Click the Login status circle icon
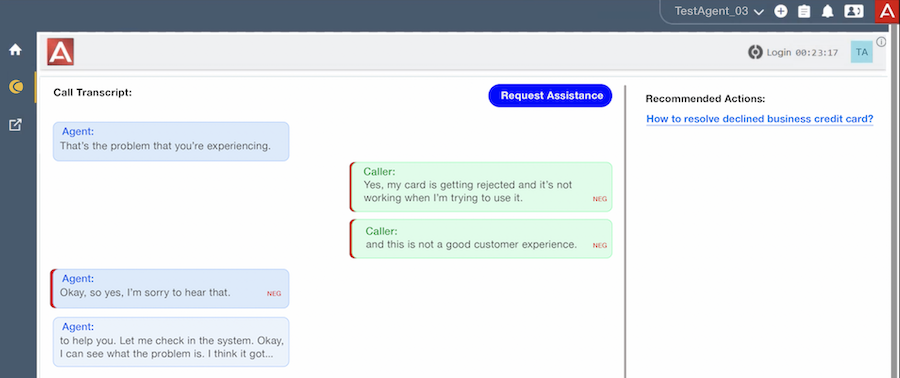 [755, 52]
